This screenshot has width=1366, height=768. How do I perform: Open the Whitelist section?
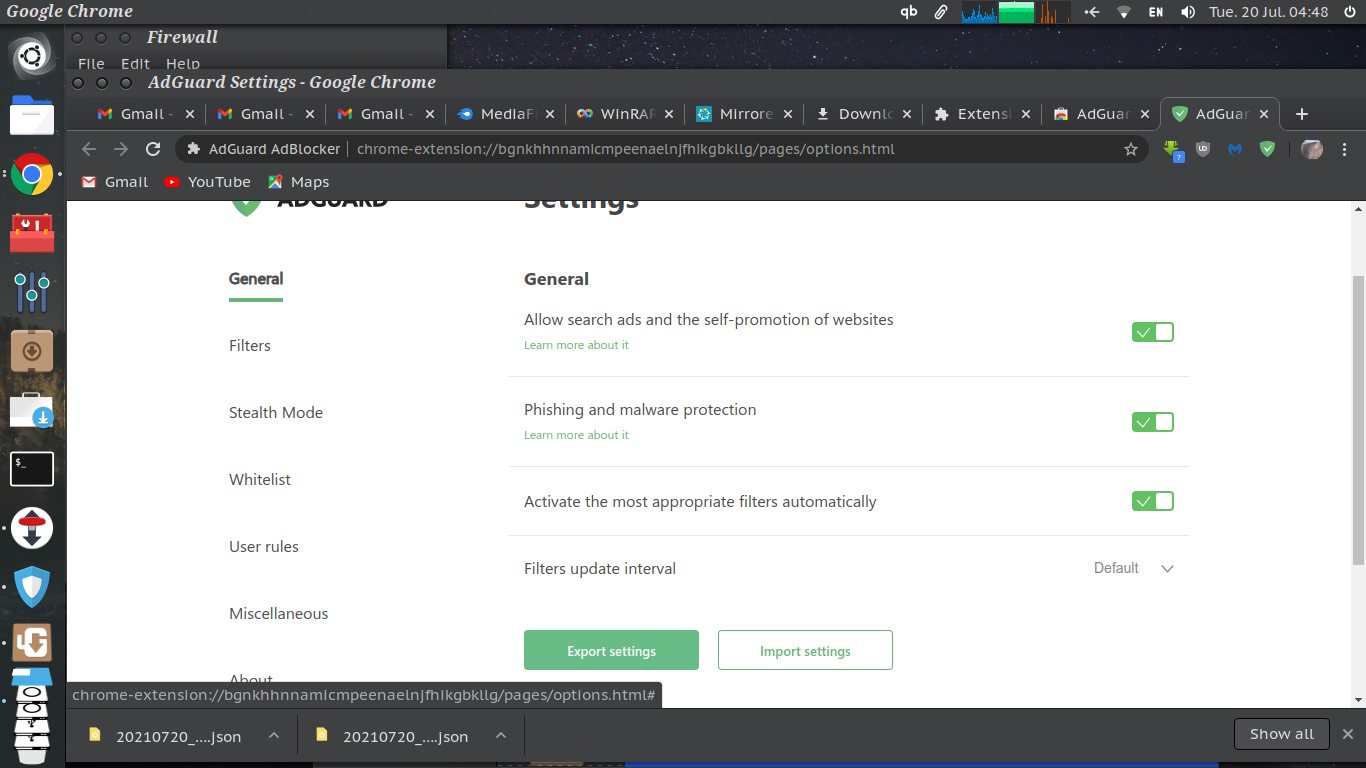click(x=260, y=480)
